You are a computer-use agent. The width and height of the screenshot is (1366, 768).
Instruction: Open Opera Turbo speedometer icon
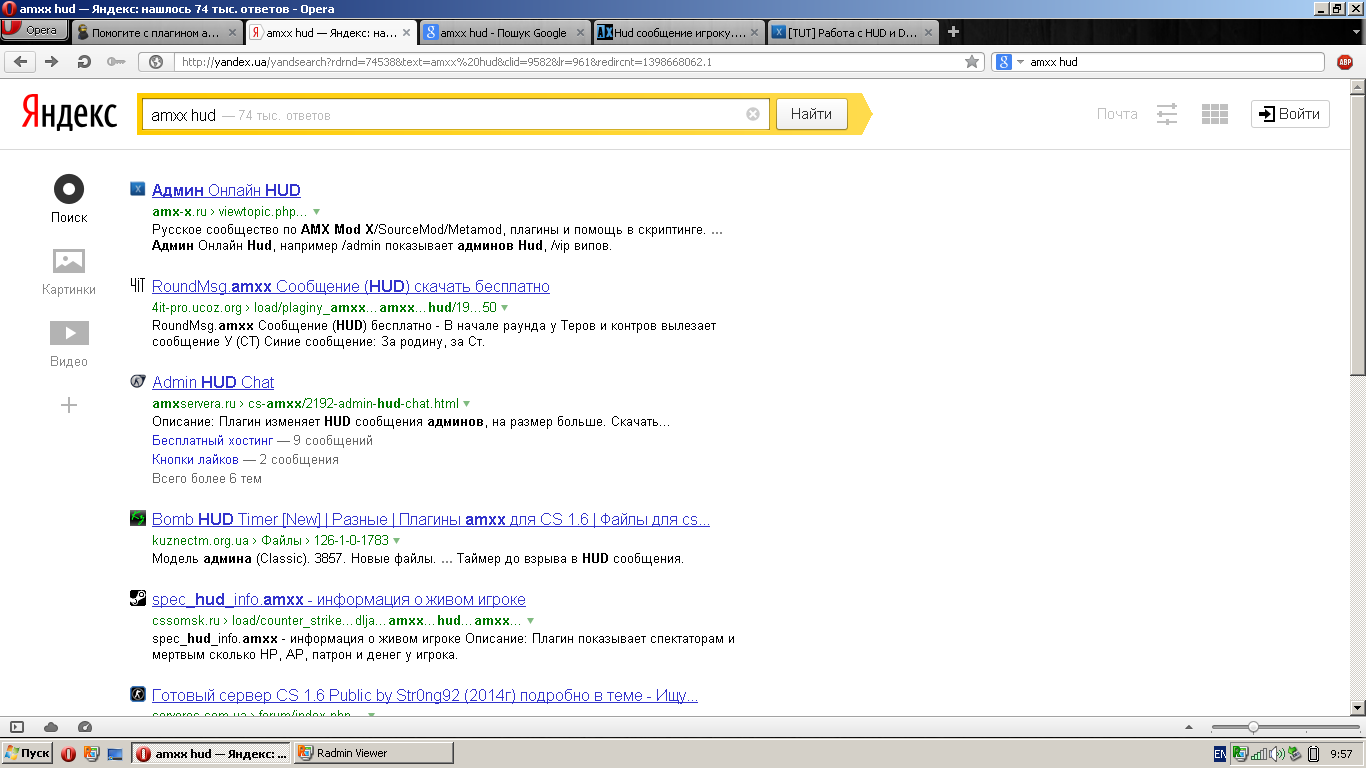tap(85, 727)
